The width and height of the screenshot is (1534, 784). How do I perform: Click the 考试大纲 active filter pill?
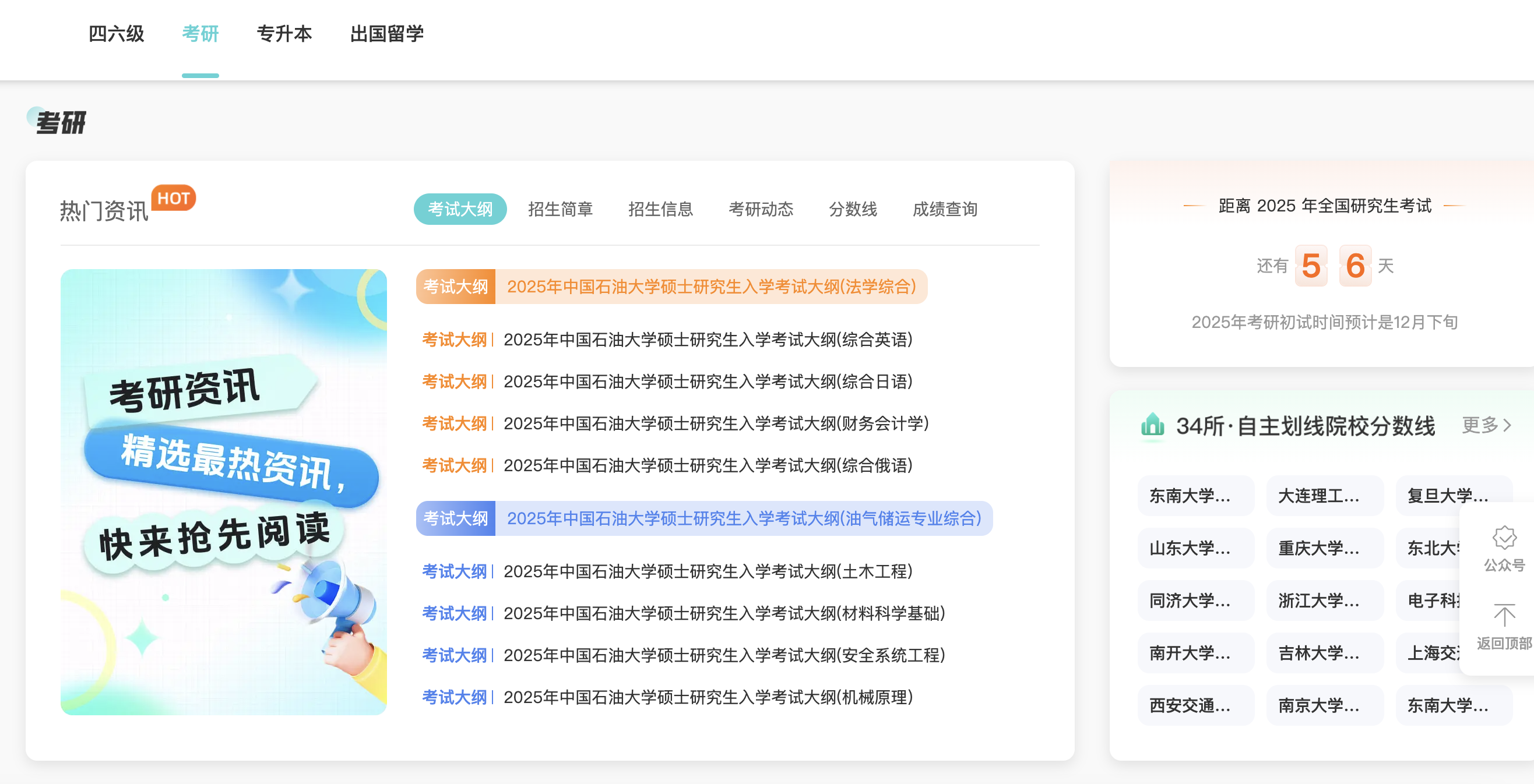(460, 209)
